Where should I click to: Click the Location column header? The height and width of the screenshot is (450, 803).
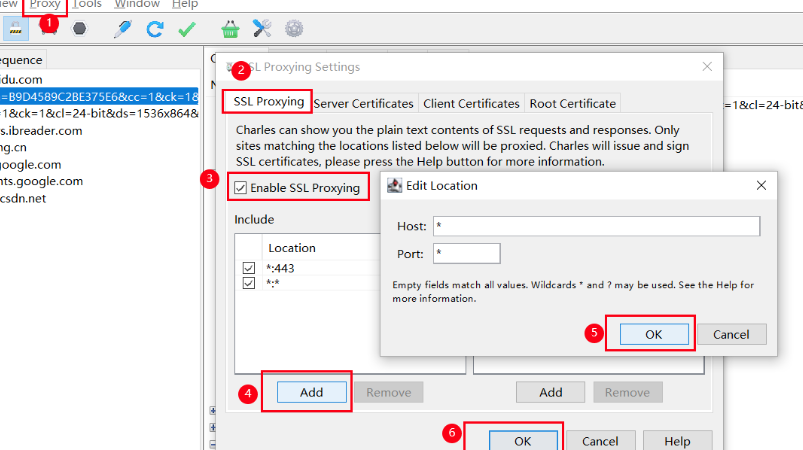point(292,248)
